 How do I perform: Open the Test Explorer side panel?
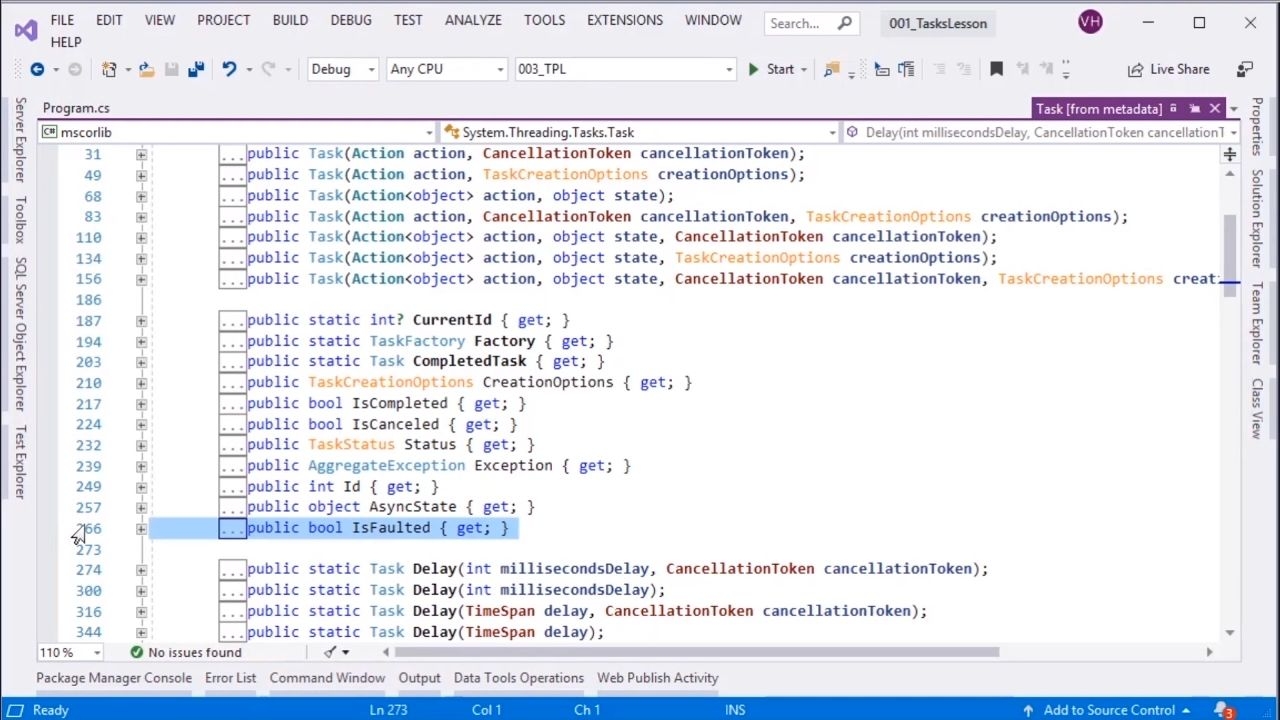(19, 461)
